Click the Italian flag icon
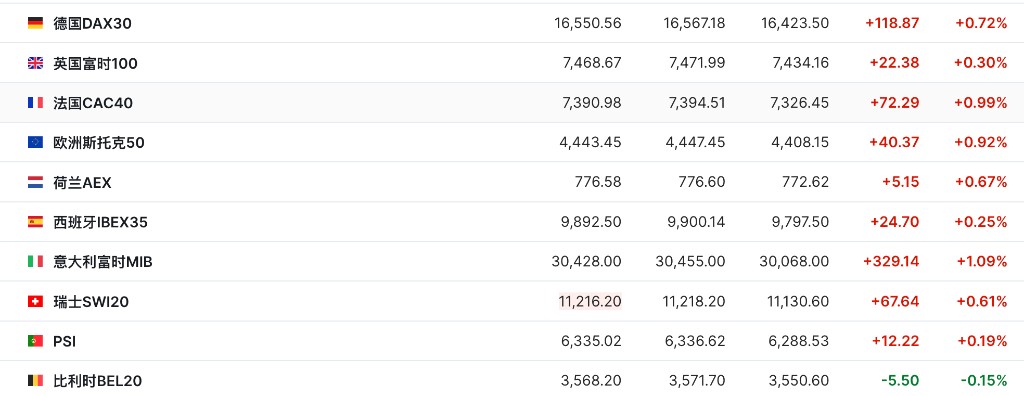Screen dimensions: 1024x396 click(35, 261)
